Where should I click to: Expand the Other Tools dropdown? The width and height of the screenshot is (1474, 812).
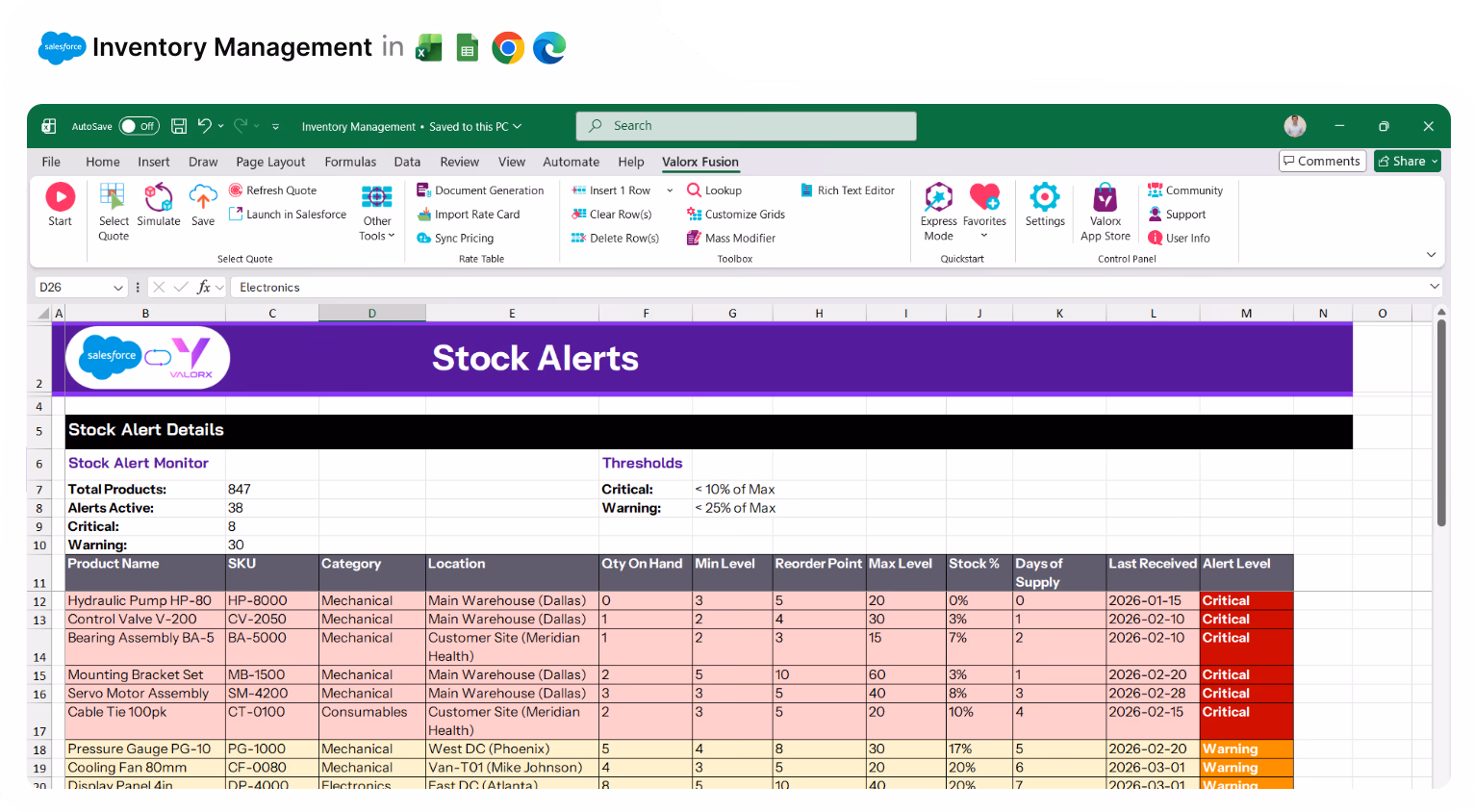(376, 219)
